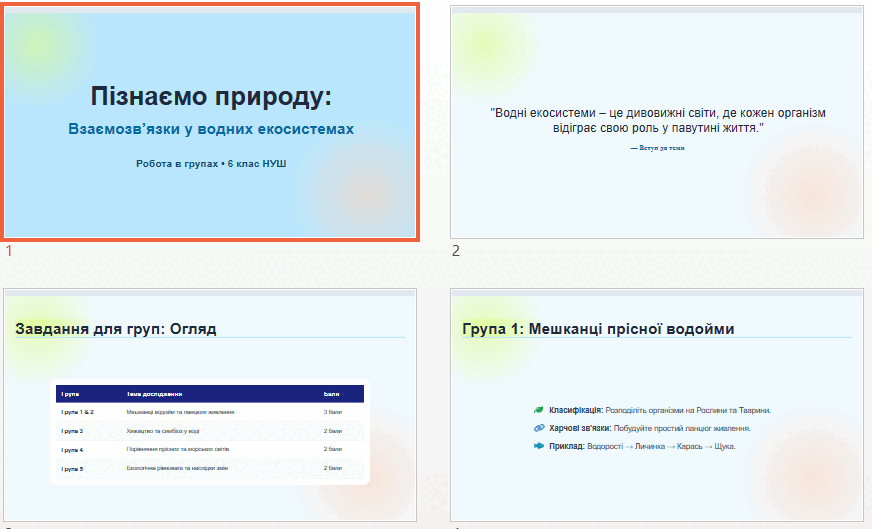Select slide thumbnail Завдання для груп: Огляд
Viewport: 872px width, 529px height.
(210, 405)
